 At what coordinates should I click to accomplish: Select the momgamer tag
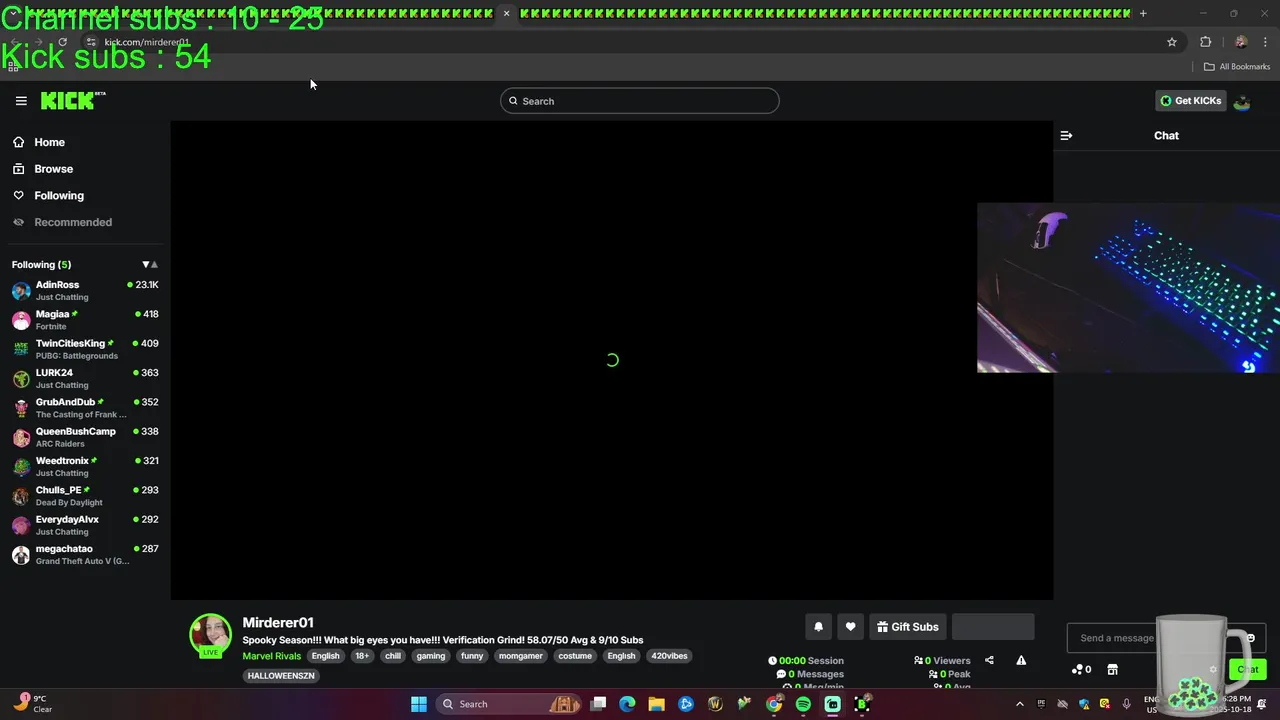pyautogui.click(x=521, y=656)
